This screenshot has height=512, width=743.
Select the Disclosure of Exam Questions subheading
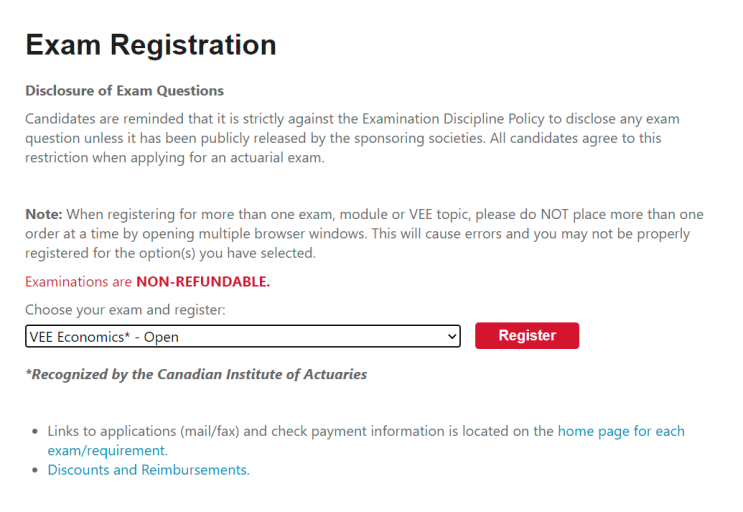click(124, 90)
